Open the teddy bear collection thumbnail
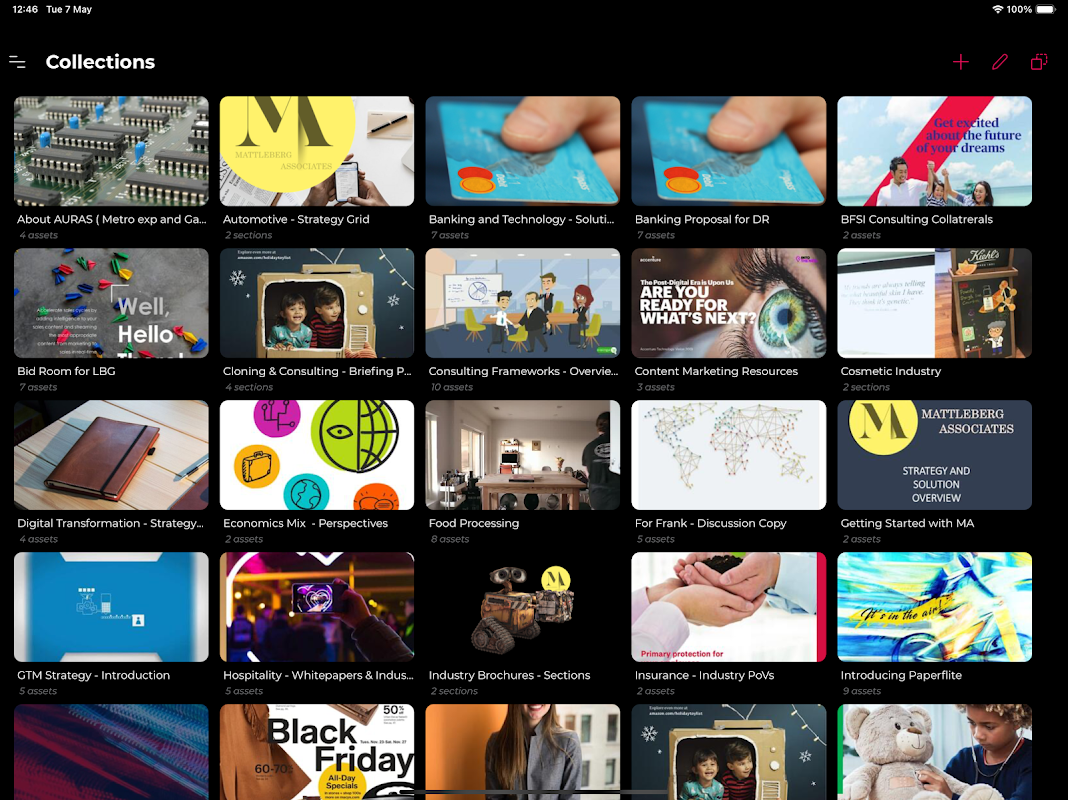The height and width of the screenshot is (800, 1068). pyautogui.click(x=934, y=752)
